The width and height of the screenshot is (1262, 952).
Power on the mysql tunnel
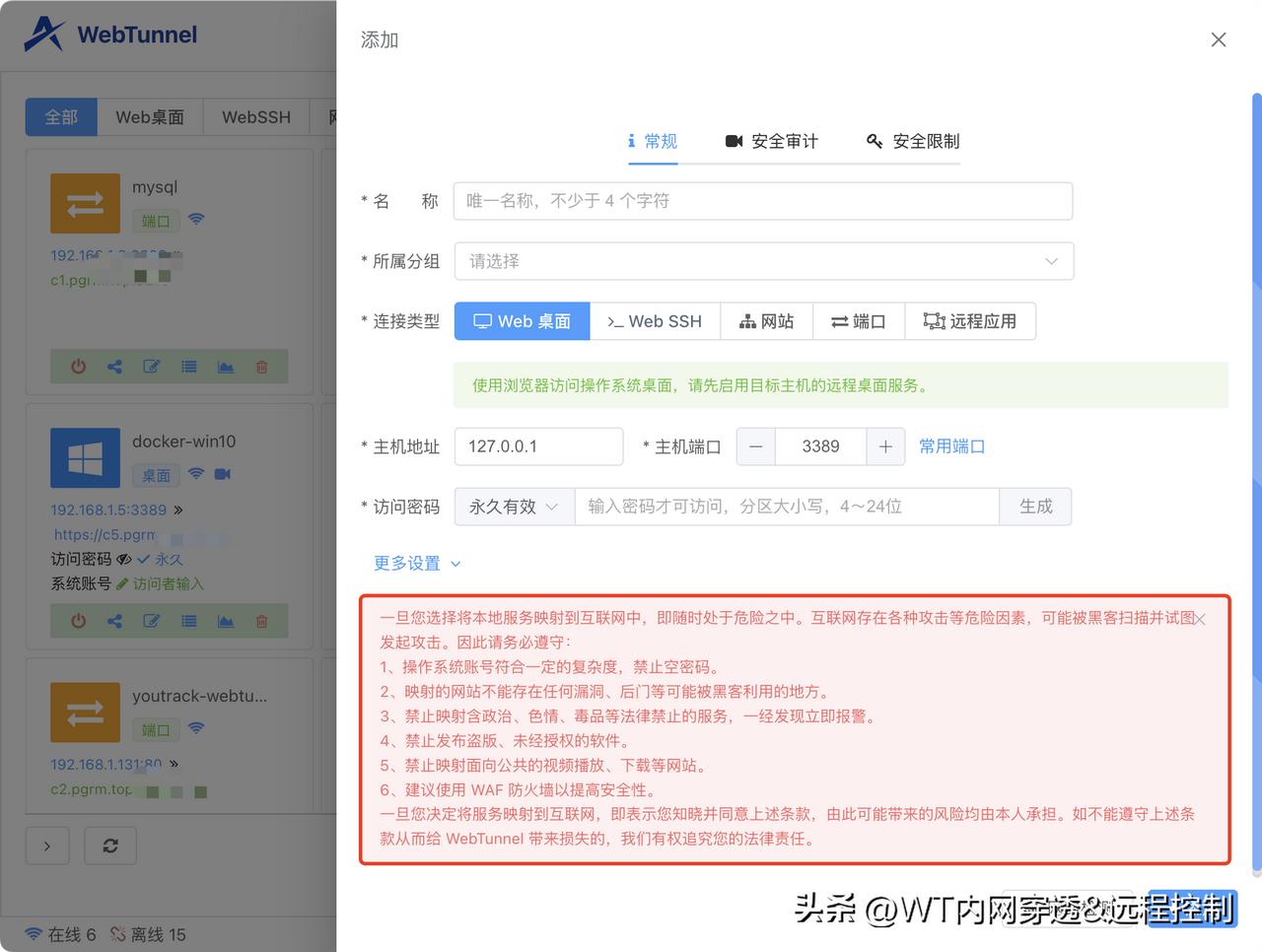click(x=78, y=366)
